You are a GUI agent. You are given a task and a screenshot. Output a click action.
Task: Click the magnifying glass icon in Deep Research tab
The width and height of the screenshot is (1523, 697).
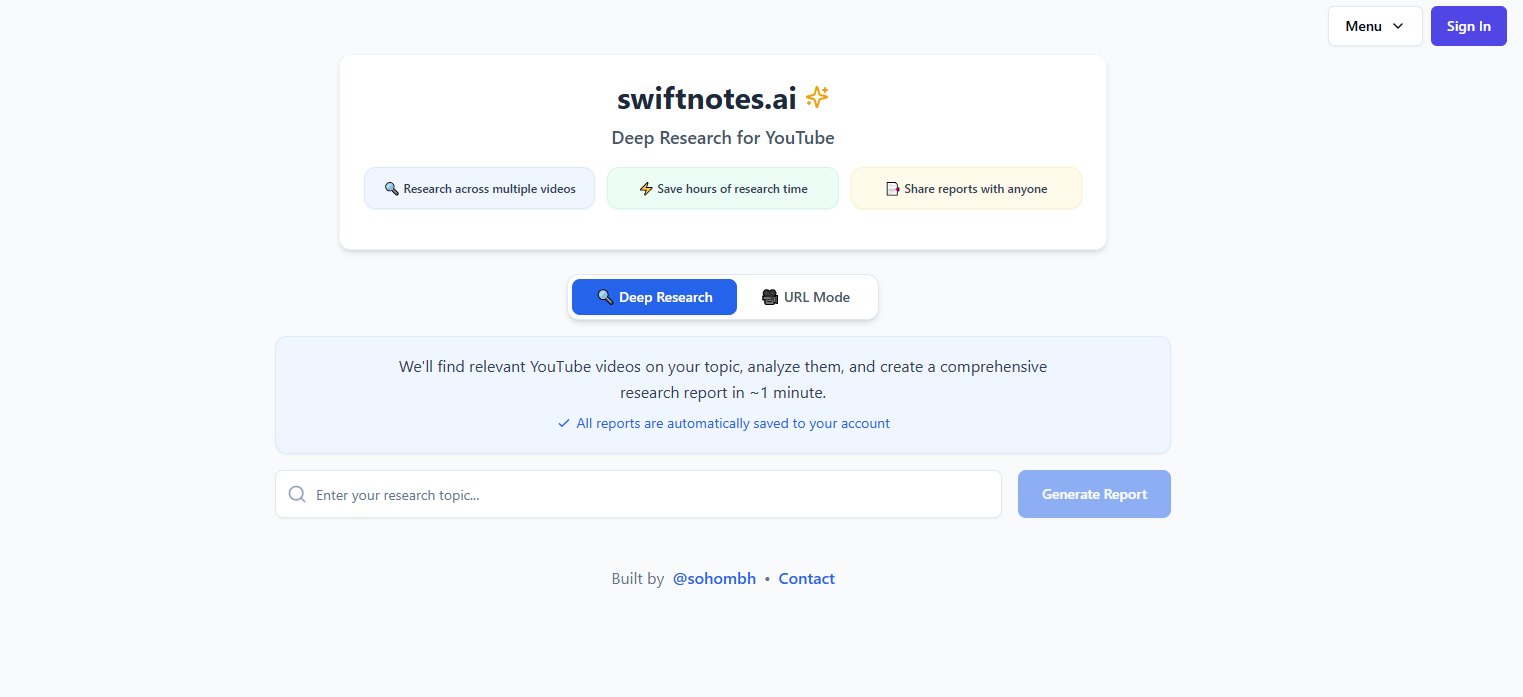605,297
